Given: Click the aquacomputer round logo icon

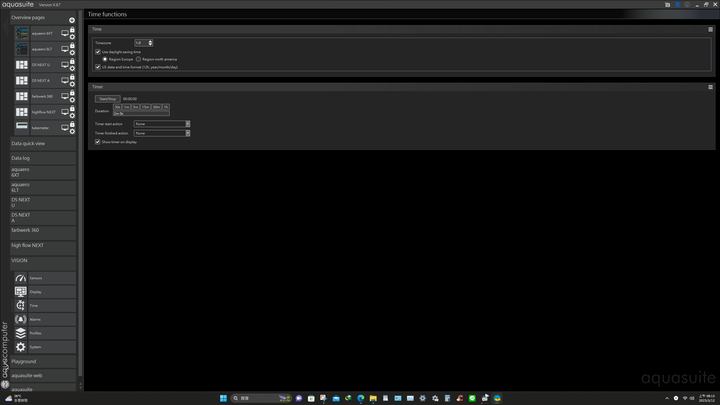Looking at the screenshot, I should click(5, 384).
